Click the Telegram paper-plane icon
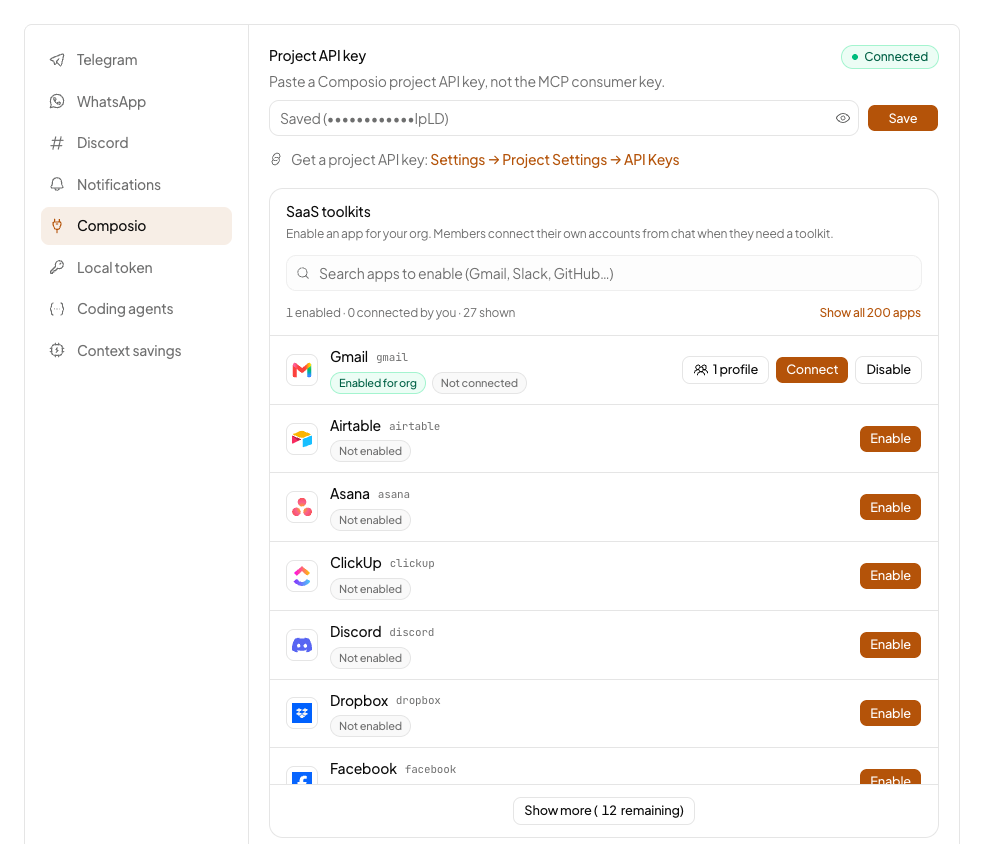The width and height of the screenshot is (984, 844). tap(57, 60)
